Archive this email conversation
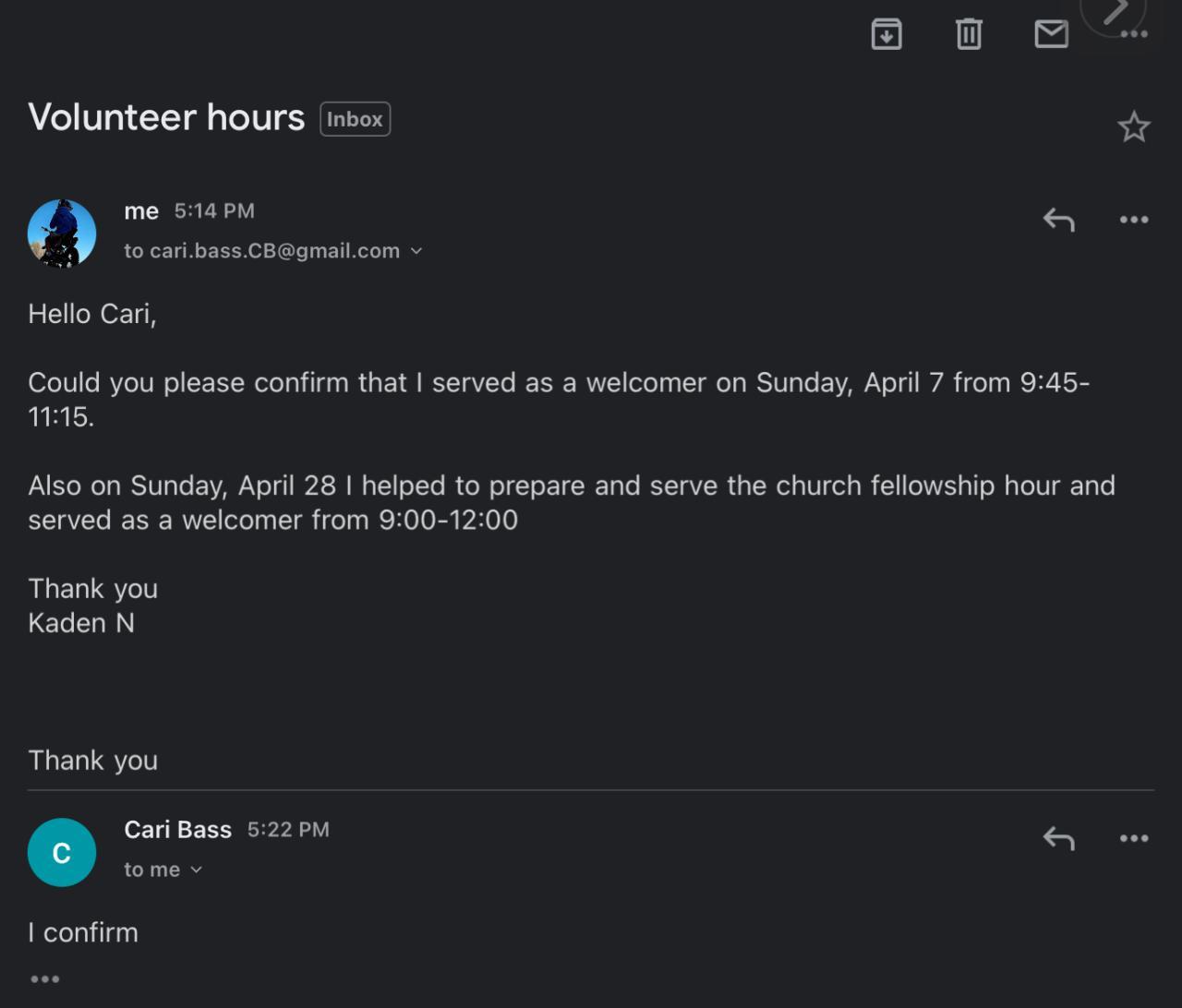 click(886, 34)
